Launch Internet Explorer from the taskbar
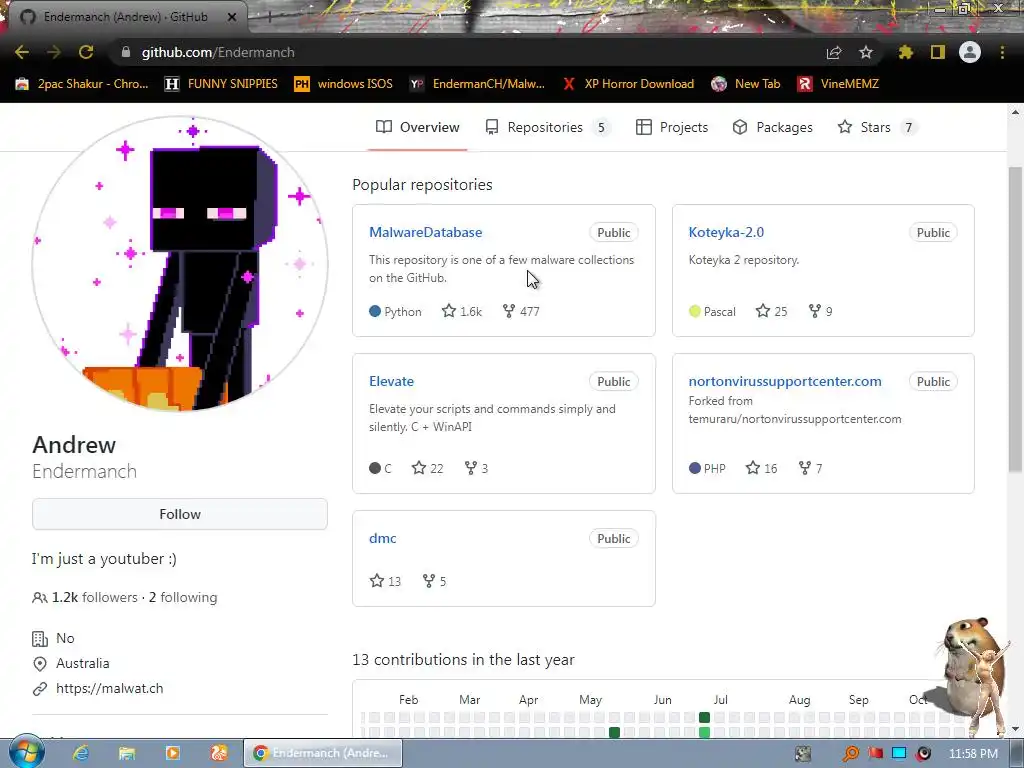The width and height of the screenshot is (1024, 768). click(x=81, y=753)
